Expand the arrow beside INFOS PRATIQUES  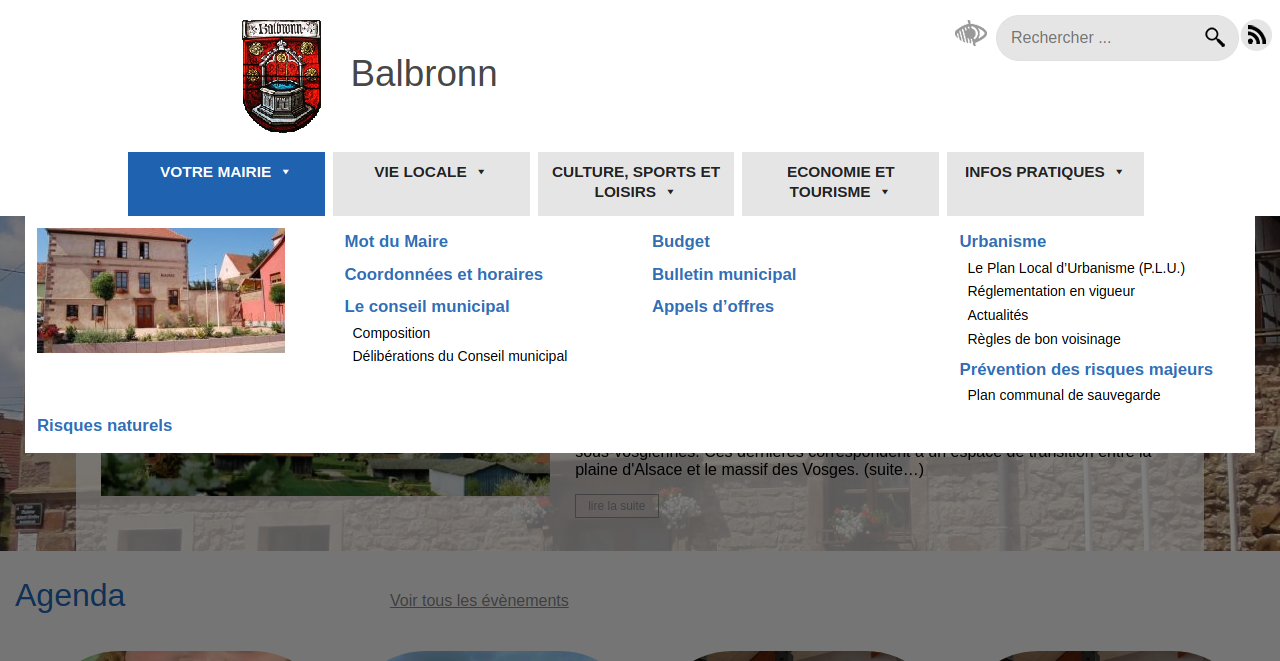1119,172
